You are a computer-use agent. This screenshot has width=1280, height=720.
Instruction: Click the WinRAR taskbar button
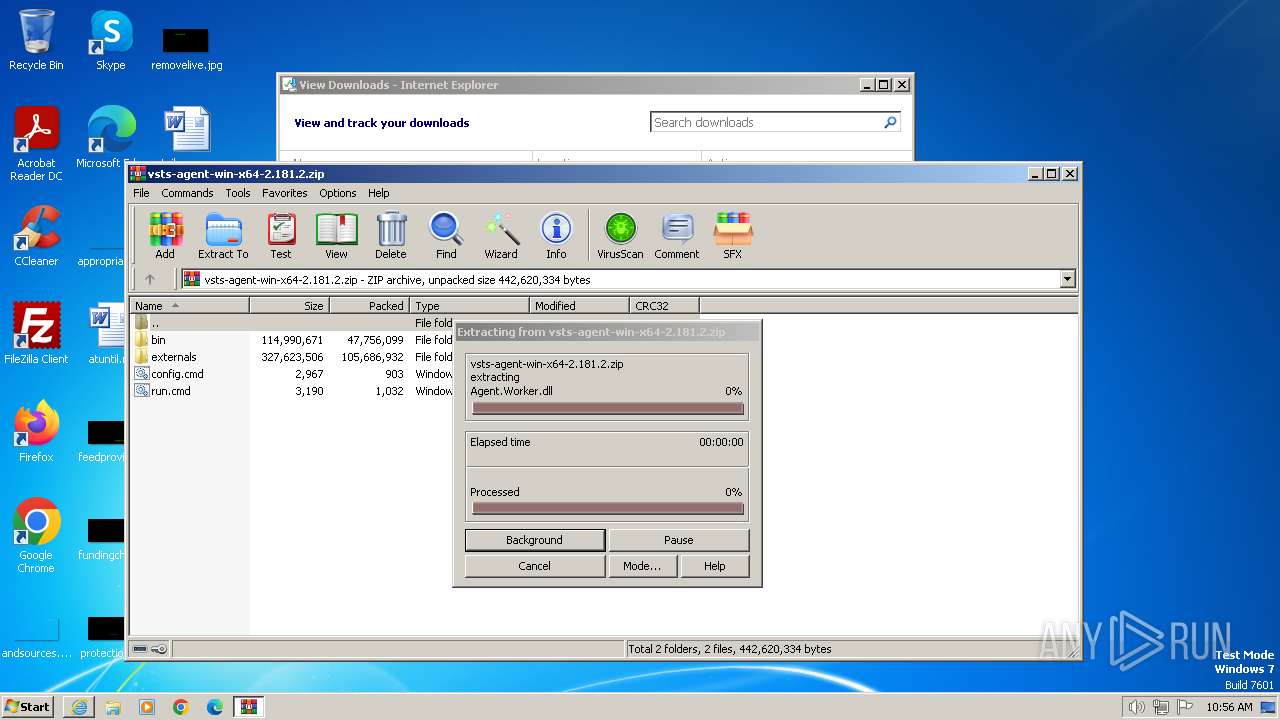coord(248,707)
